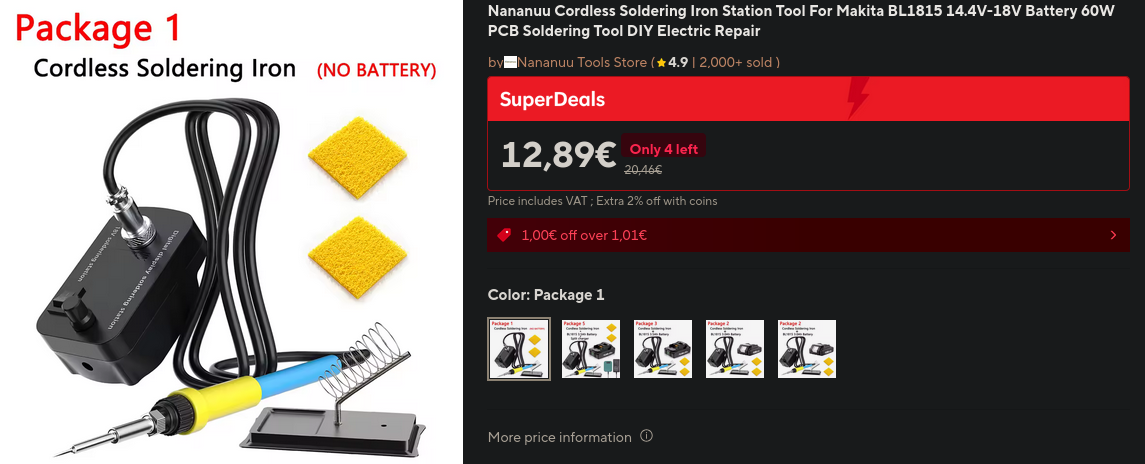Screen dimensions: 1145x464
Task: Click the 4.9 rating score
Action: pos(678,63)
